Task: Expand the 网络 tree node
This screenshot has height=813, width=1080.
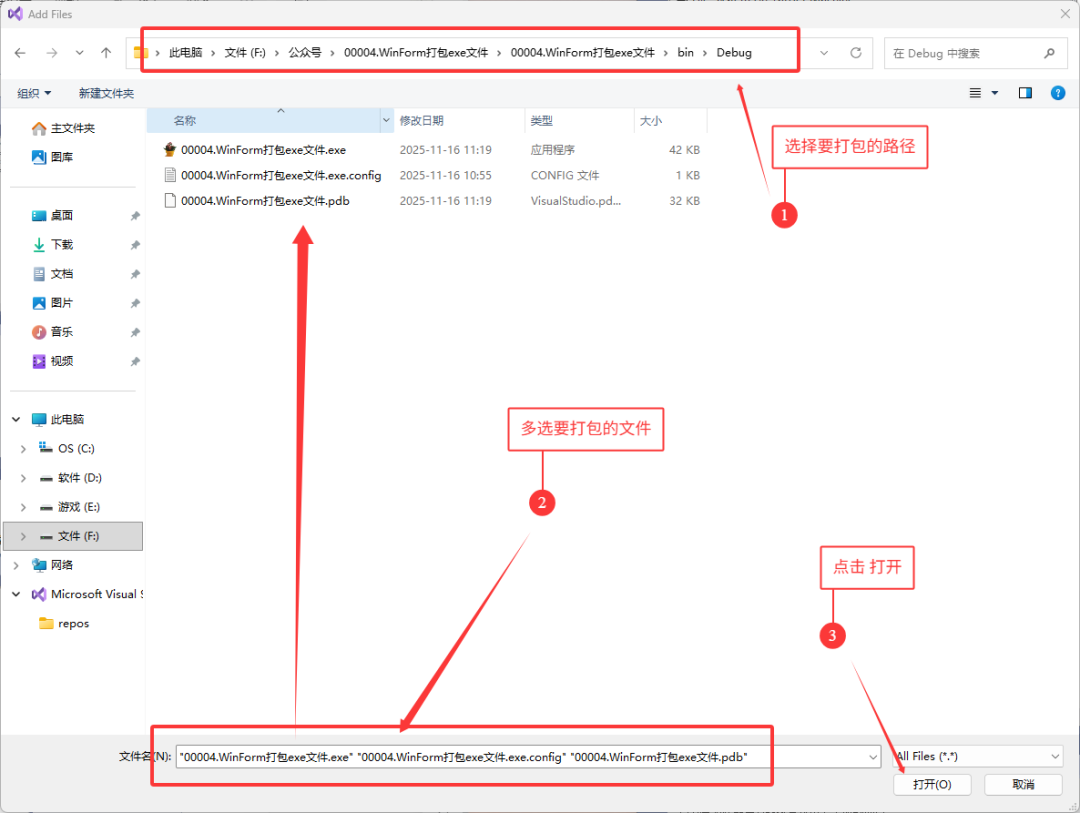Action: tap(16, 565)
